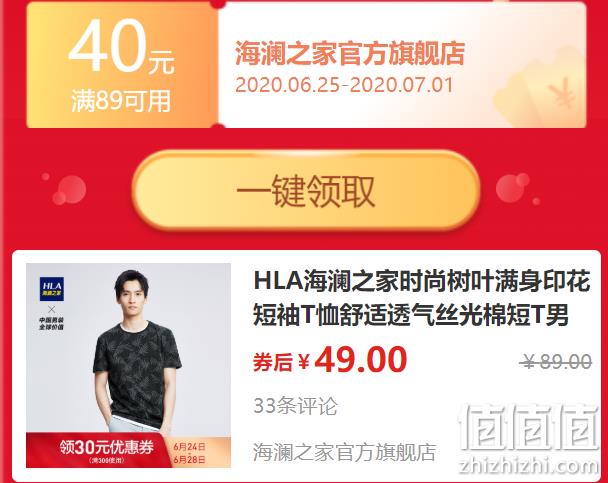608x483 pixels.
Task: Click the X symbol under the HLA logo
Action: click(51, 309)
